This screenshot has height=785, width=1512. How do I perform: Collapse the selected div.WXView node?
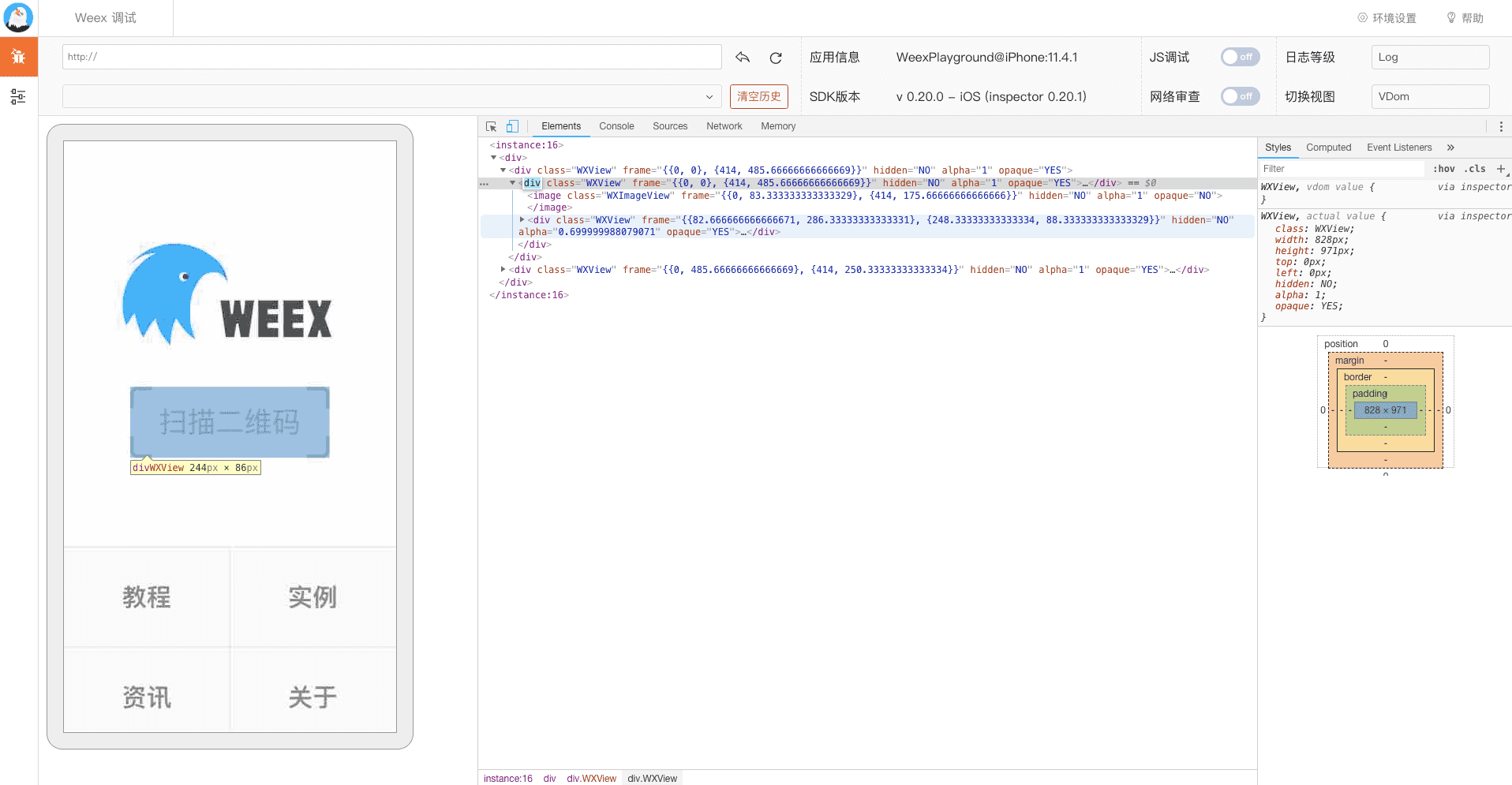513,183
